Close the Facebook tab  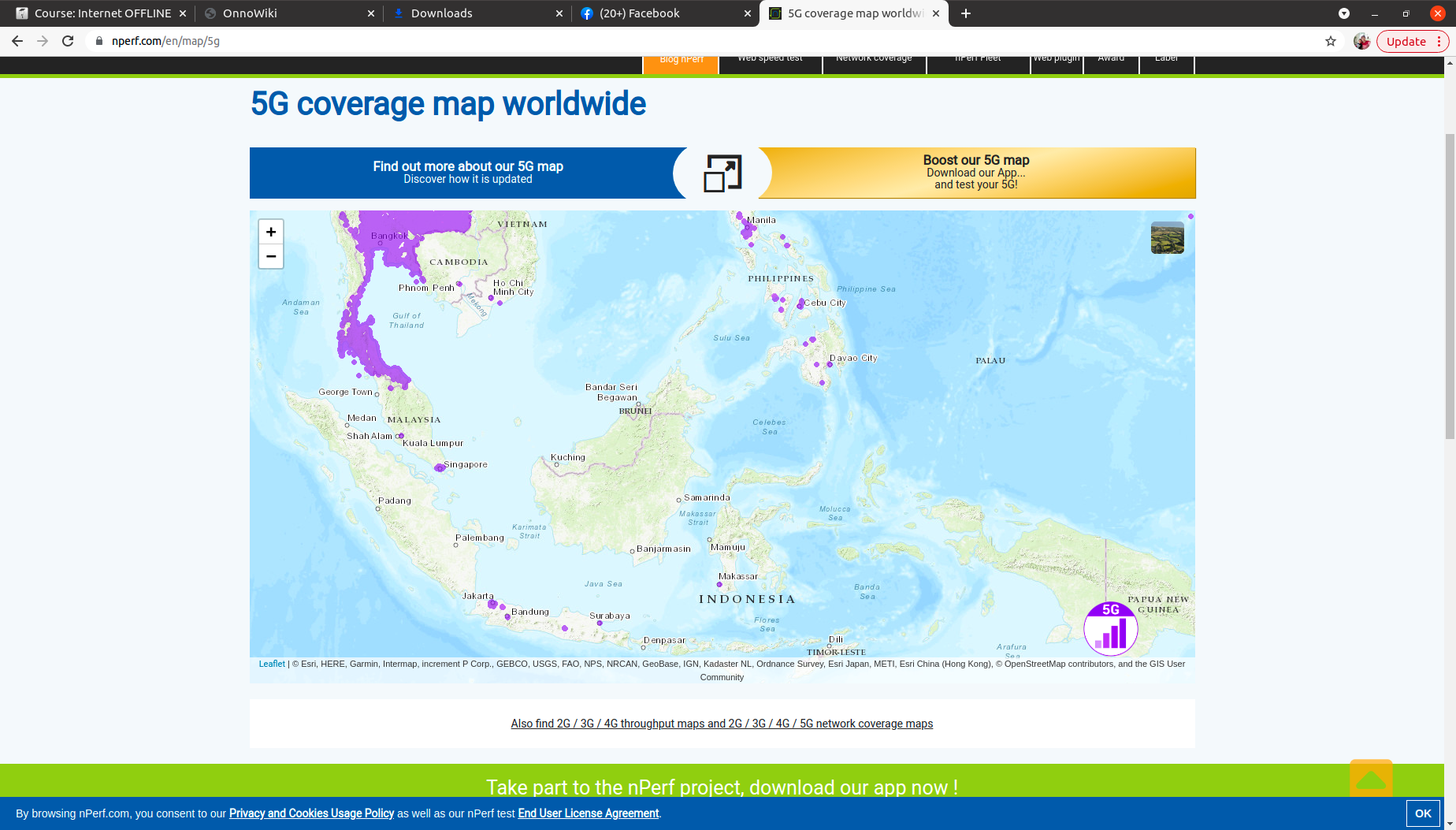[748, 13]
